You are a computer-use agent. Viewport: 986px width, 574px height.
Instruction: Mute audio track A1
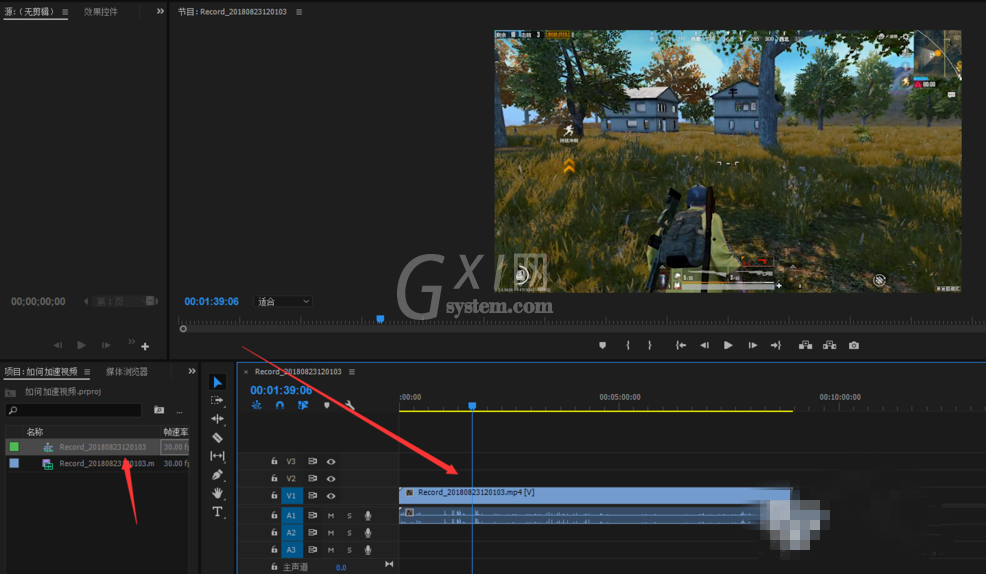pos(331,516)
